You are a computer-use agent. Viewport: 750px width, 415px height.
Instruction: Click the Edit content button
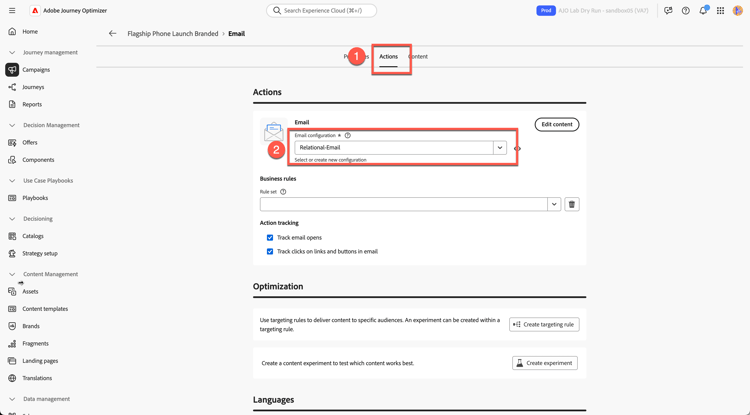557,124
